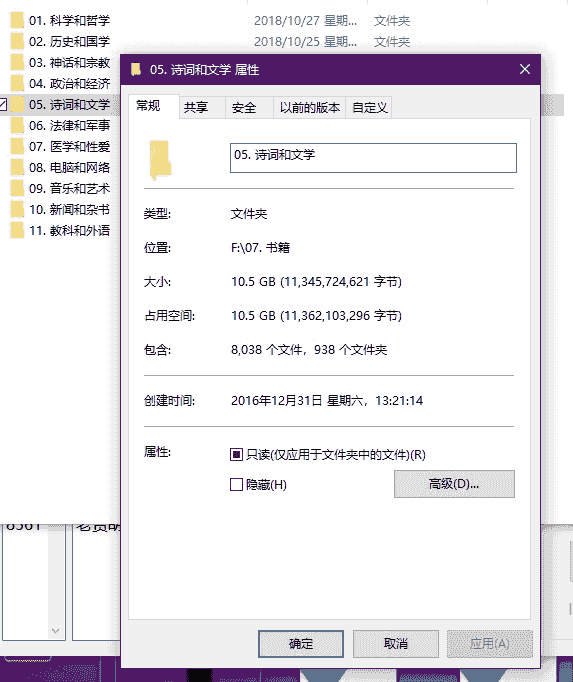The image size is (573, 682).
Task: Switch to the 自定义 tab
Action: pos(369,107)
